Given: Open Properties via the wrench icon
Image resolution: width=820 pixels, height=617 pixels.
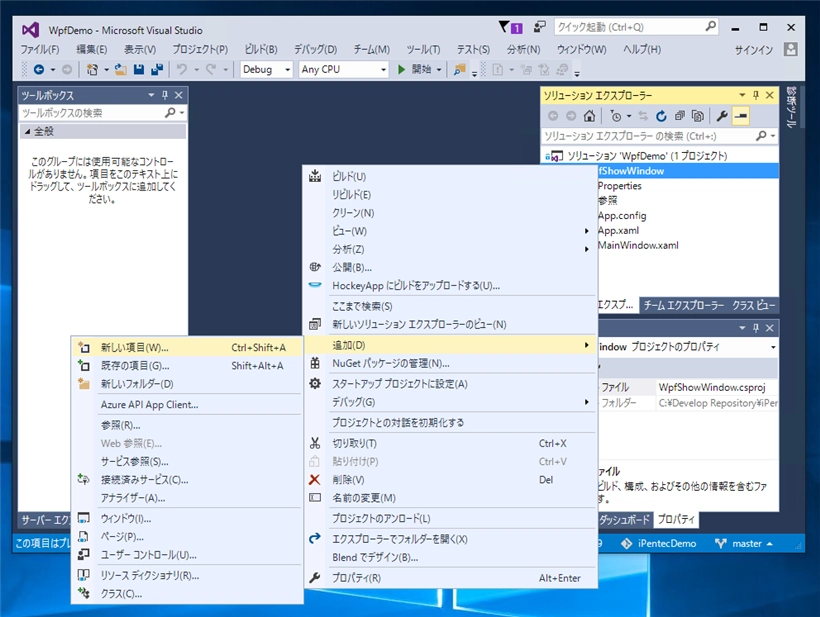Looking at the screenshot, I should (722, 116).
